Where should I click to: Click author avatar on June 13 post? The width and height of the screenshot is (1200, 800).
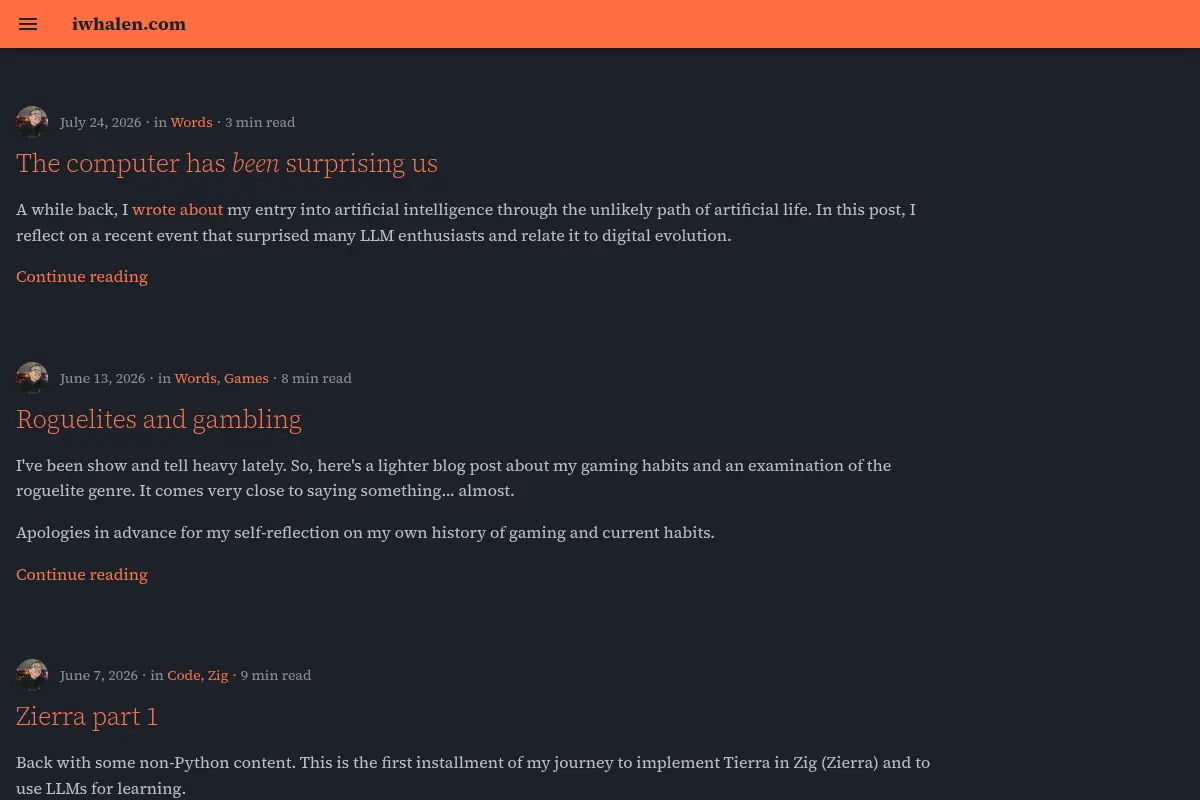32,378
